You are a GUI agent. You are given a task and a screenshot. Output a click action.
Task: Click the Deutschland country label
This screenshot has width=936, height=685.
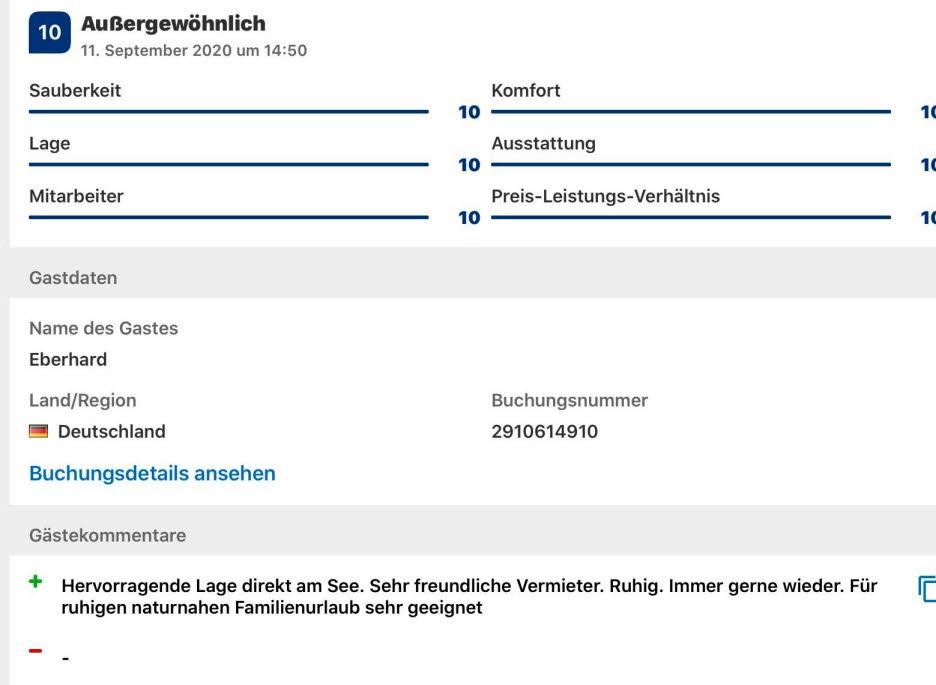click(112, 432)
